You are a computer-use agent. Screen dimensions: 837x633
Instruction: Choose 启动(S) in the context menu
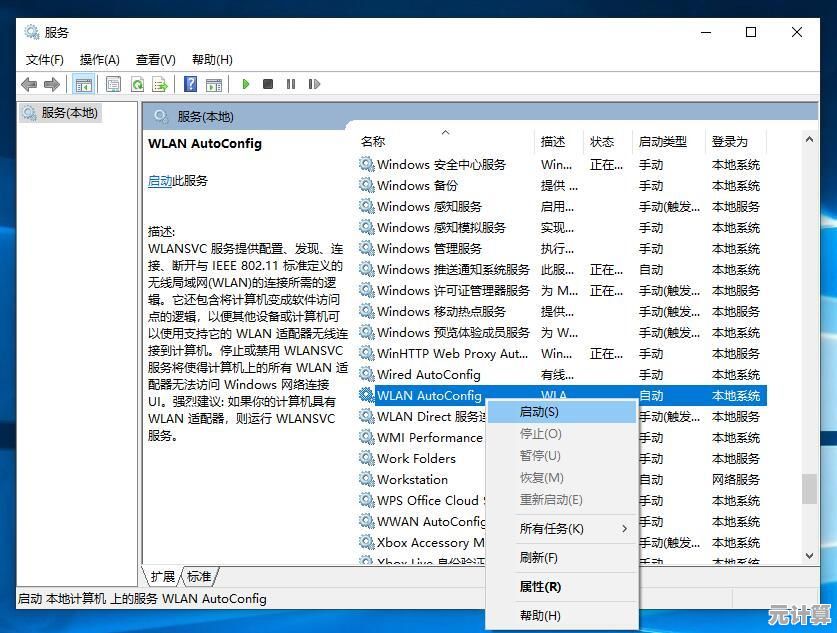pos(562,412)
